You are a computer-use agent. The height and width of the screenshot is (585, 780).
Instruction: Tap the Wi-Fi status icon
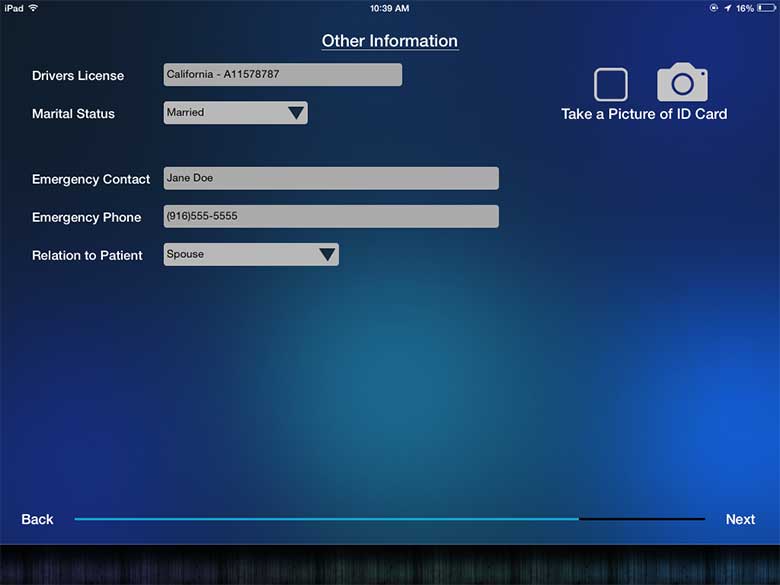pos(33,8)
